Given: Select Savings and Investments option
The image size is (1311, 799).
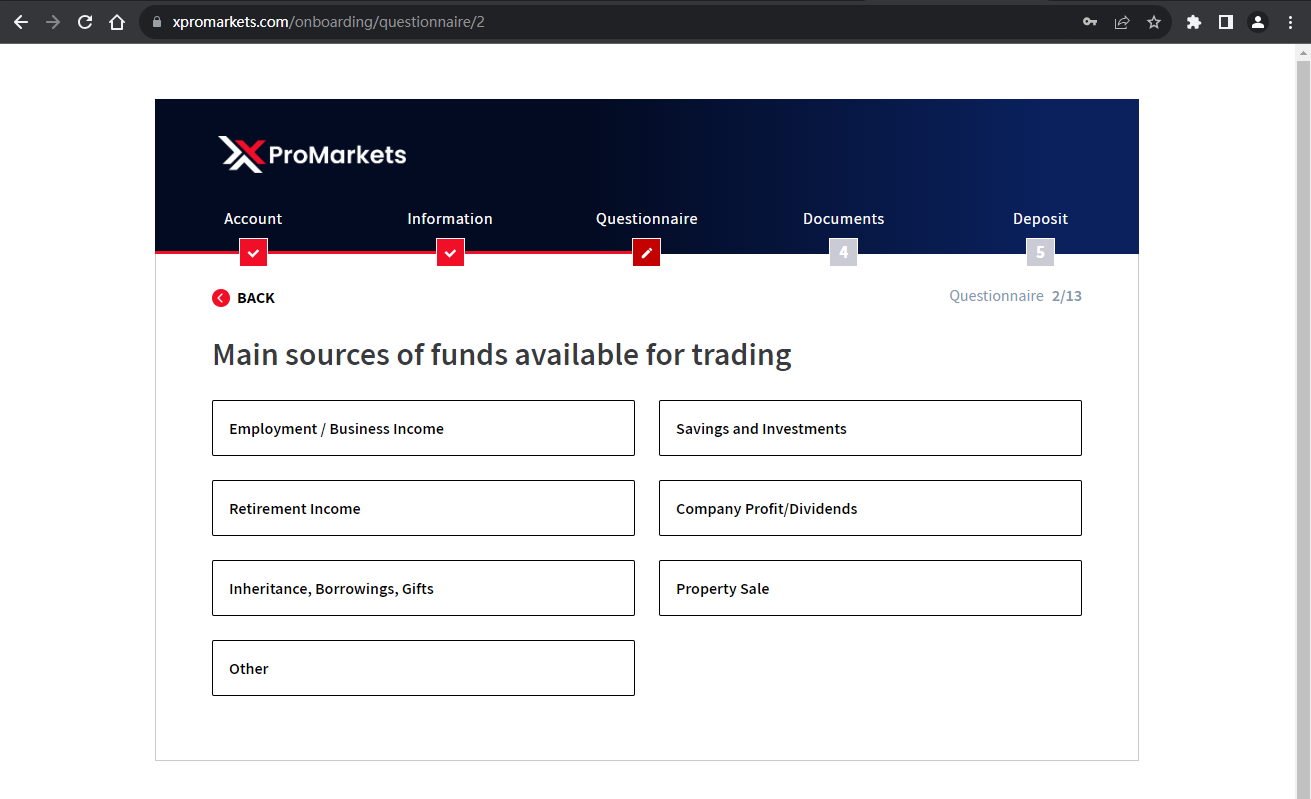Looking at the screenshot, I should [x=870, y=428].
